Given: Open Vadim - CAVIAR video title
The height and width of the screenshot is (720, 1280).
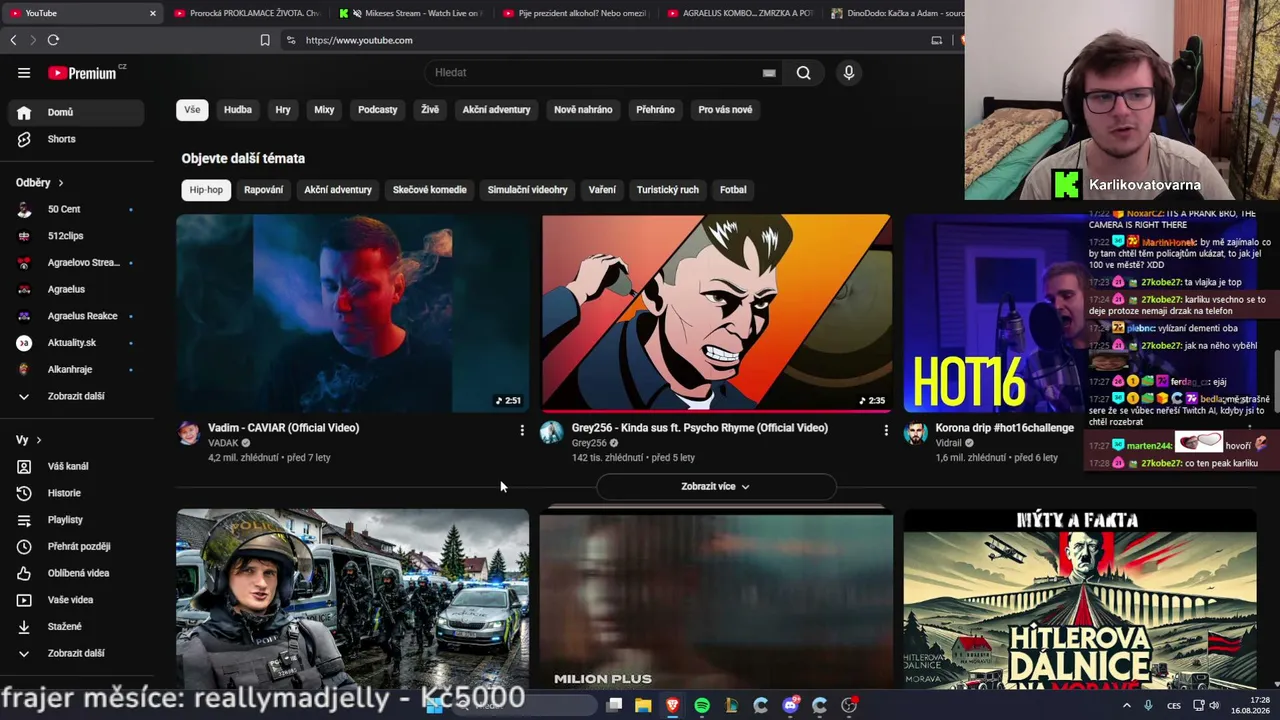Looking at the screenshot, I should [x=283, y=428].
